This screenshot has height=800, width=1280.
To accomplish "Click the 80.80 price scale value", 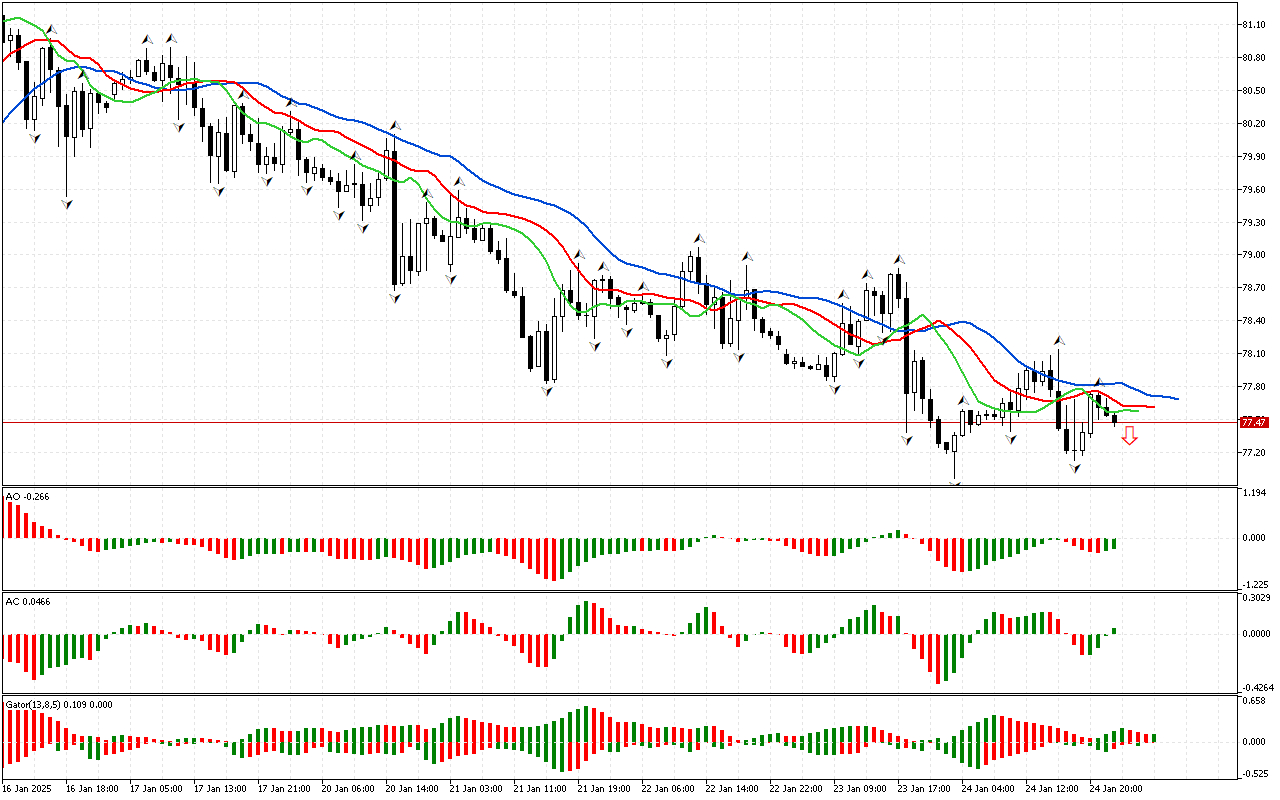I will click(1254, 57).
